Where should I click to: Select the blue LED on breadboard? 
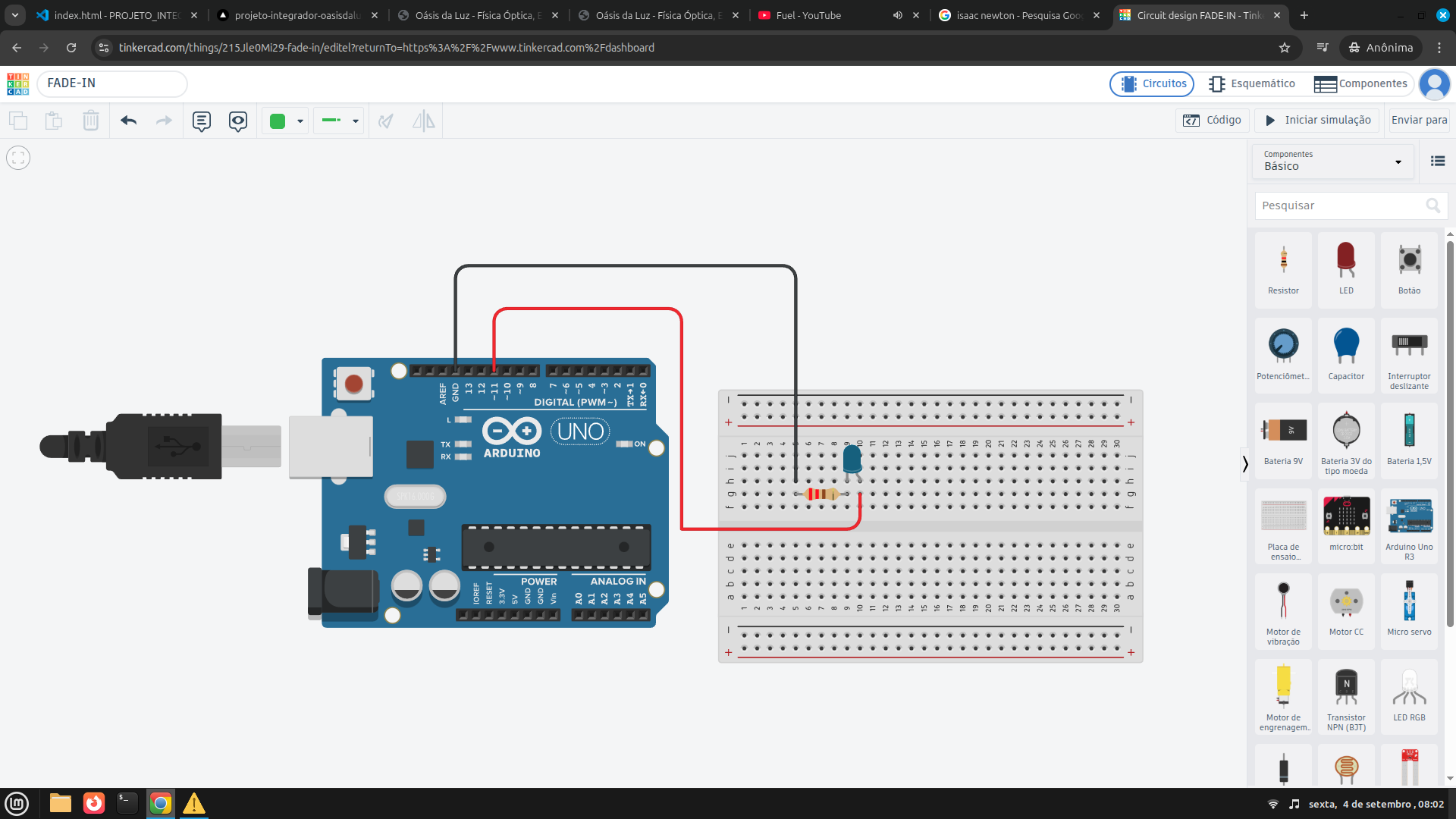click(x=852, y=460)
